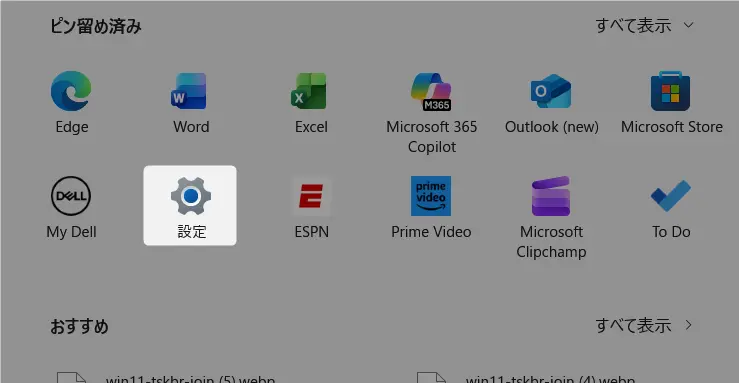Open the Excel pinned app
The width and height of the screenshot is (739, 383).
pos(311,102)
